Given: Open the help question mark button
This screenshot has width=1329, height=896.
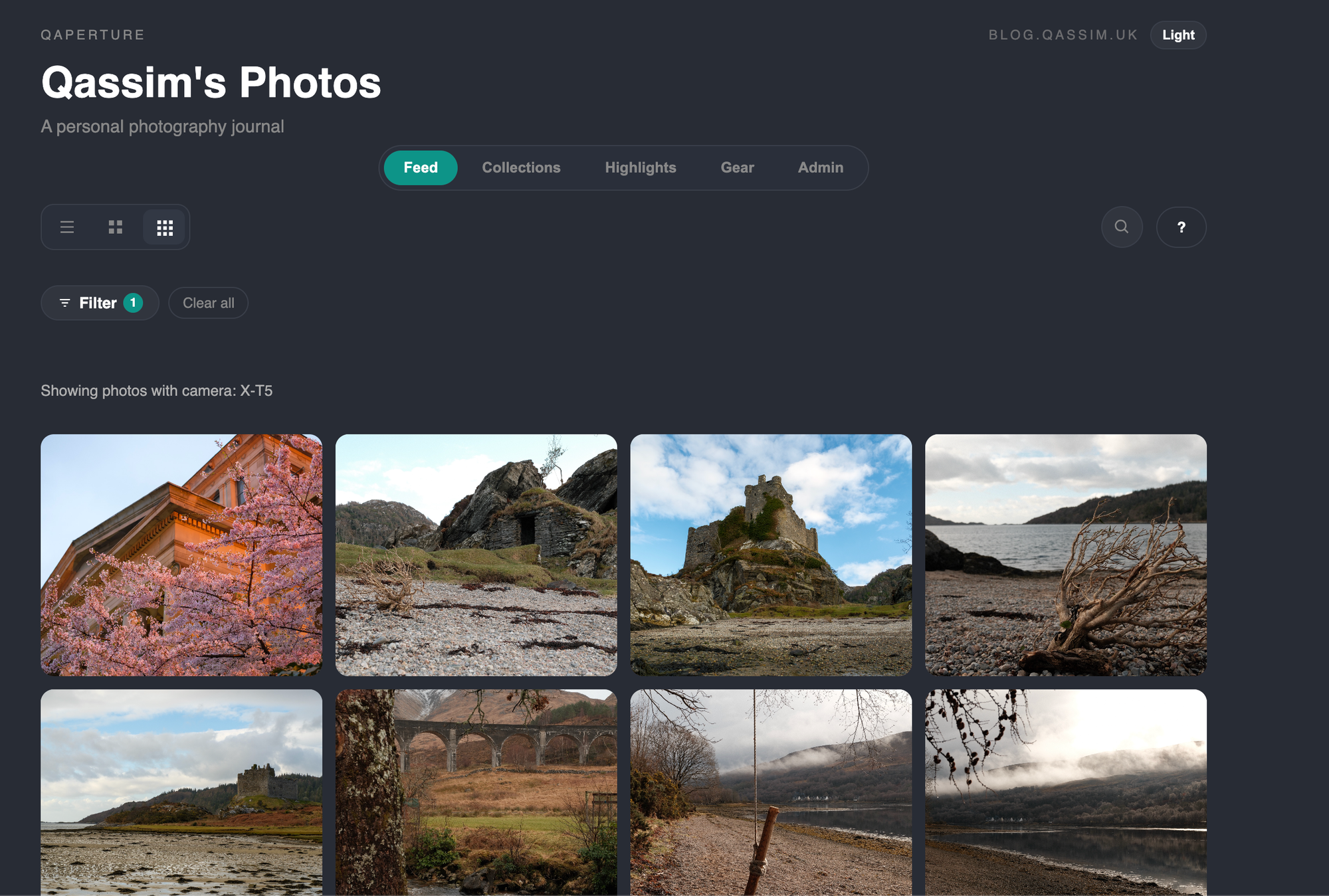Looking at the screenshot, I should (x=1181, y=227).
